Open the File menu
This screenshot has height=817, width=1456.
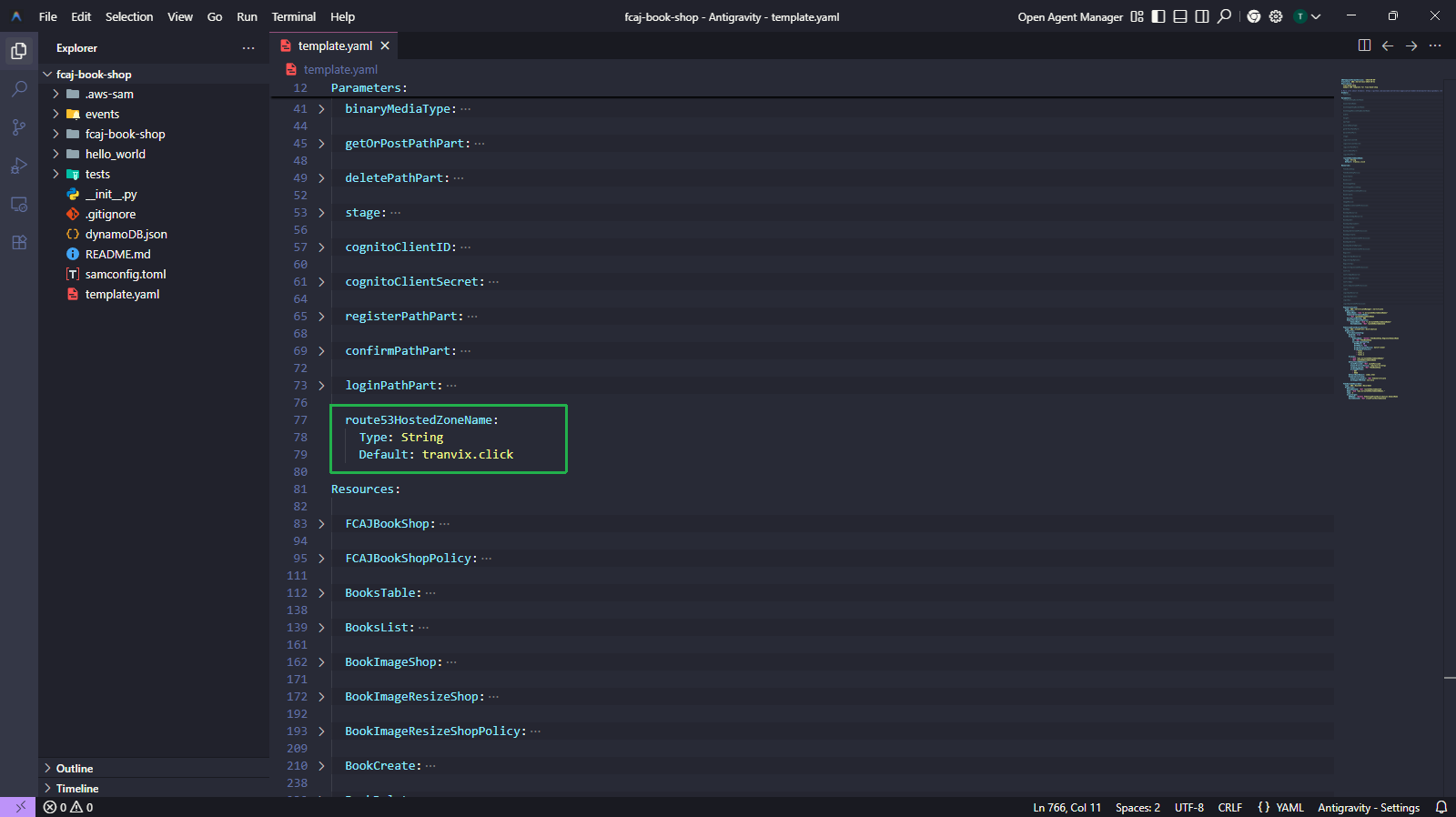pos(48,16)
